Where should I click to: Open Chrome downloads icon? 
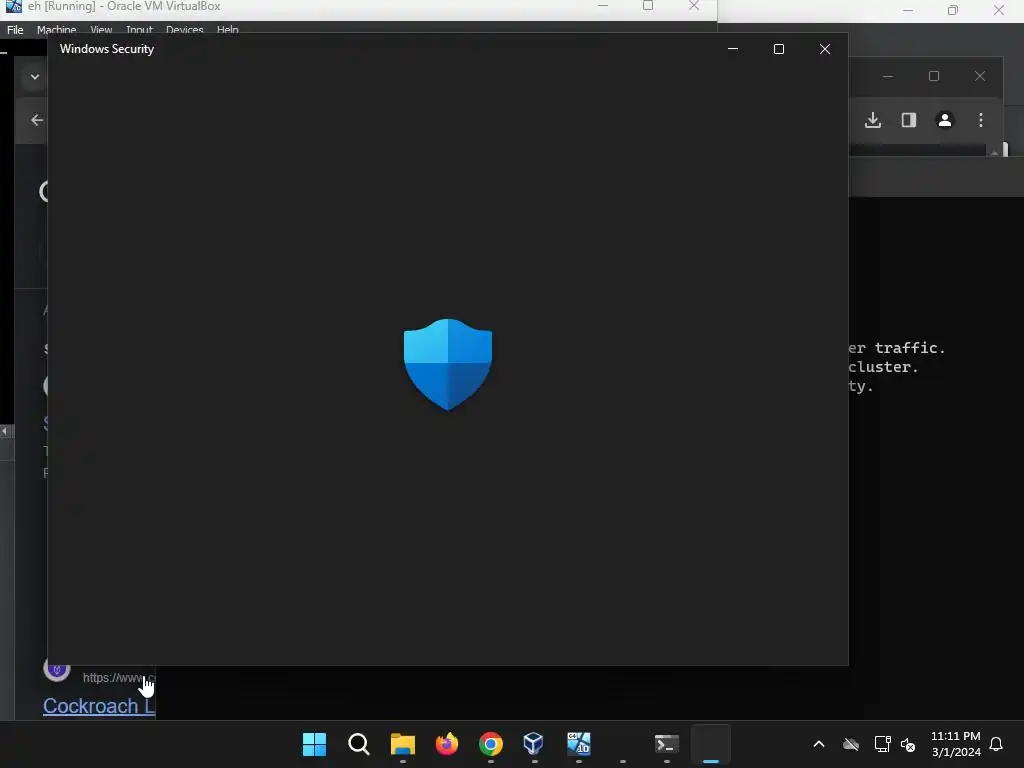pos(872,120)
